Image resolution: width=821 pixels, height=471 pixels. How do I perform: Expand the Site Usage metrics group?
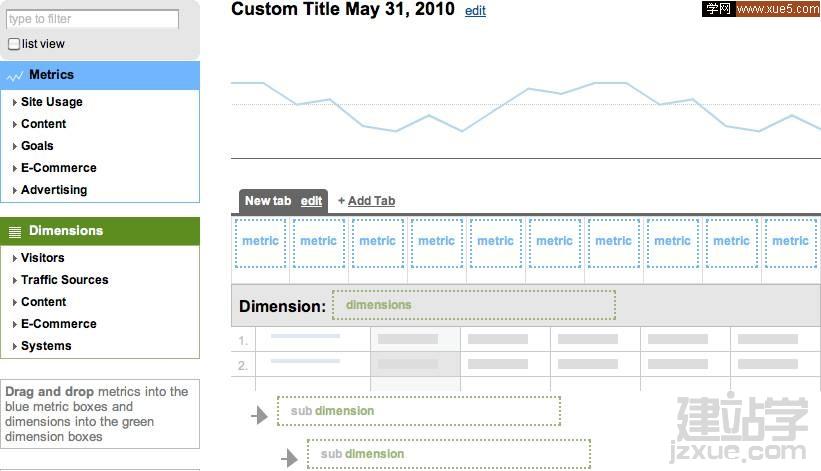(51, 102)
